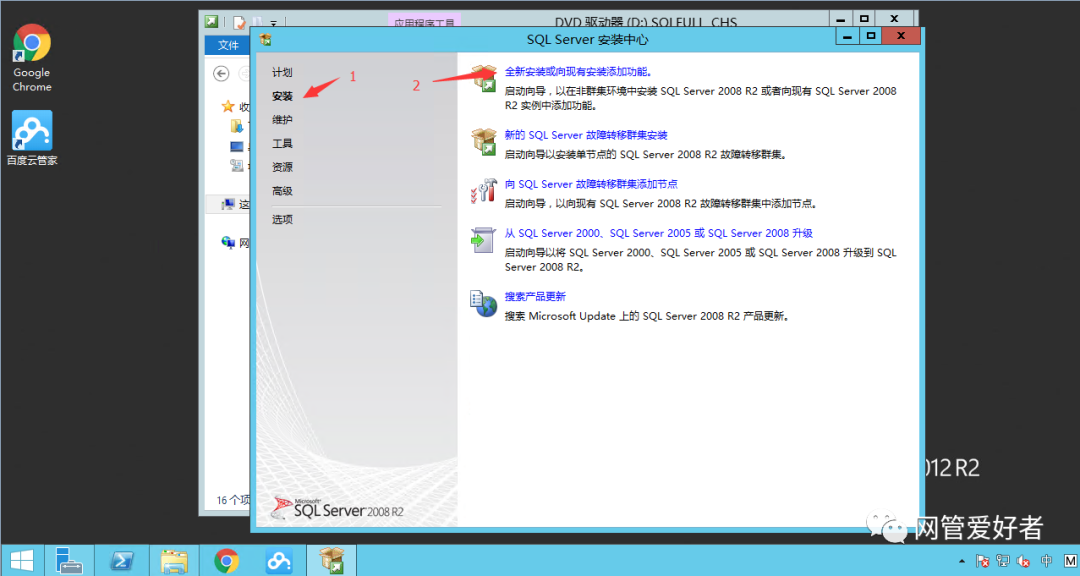Click the search product updates globe icon
1080x576 pixels.
pos(484,304)
